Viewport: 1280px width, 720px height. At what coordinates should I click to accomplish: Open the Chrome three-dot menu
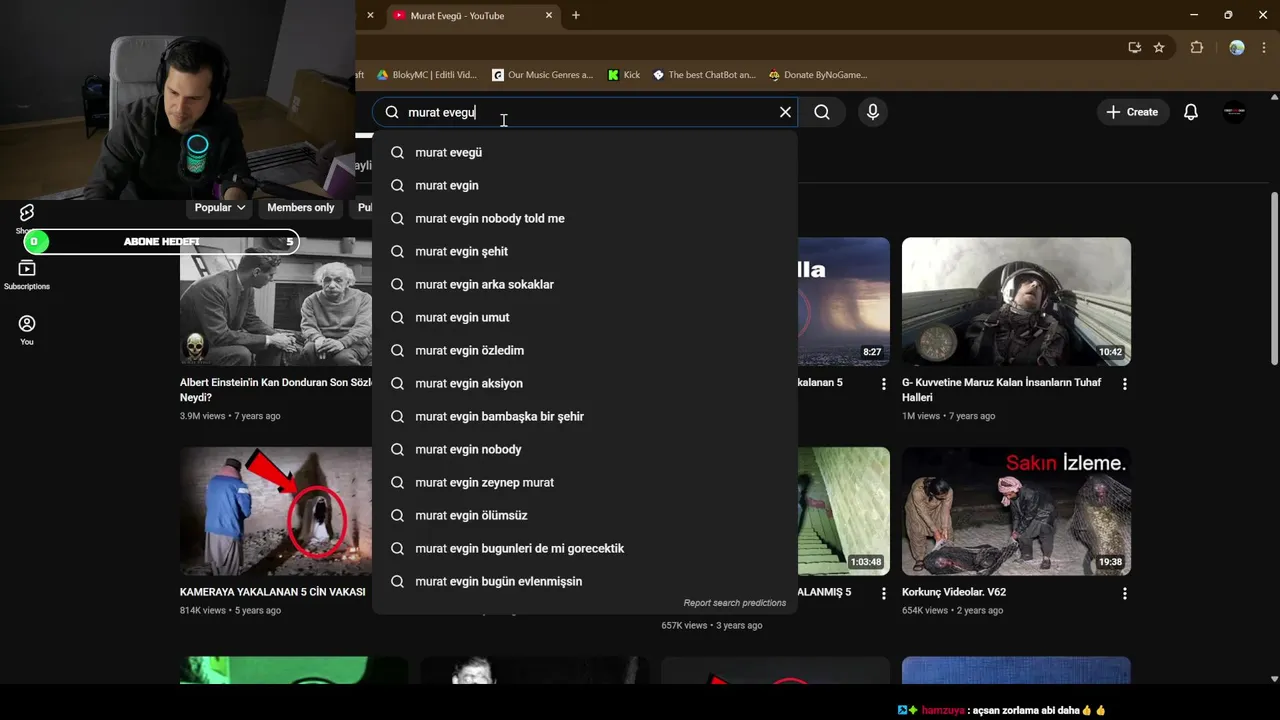coord(1264,47)
